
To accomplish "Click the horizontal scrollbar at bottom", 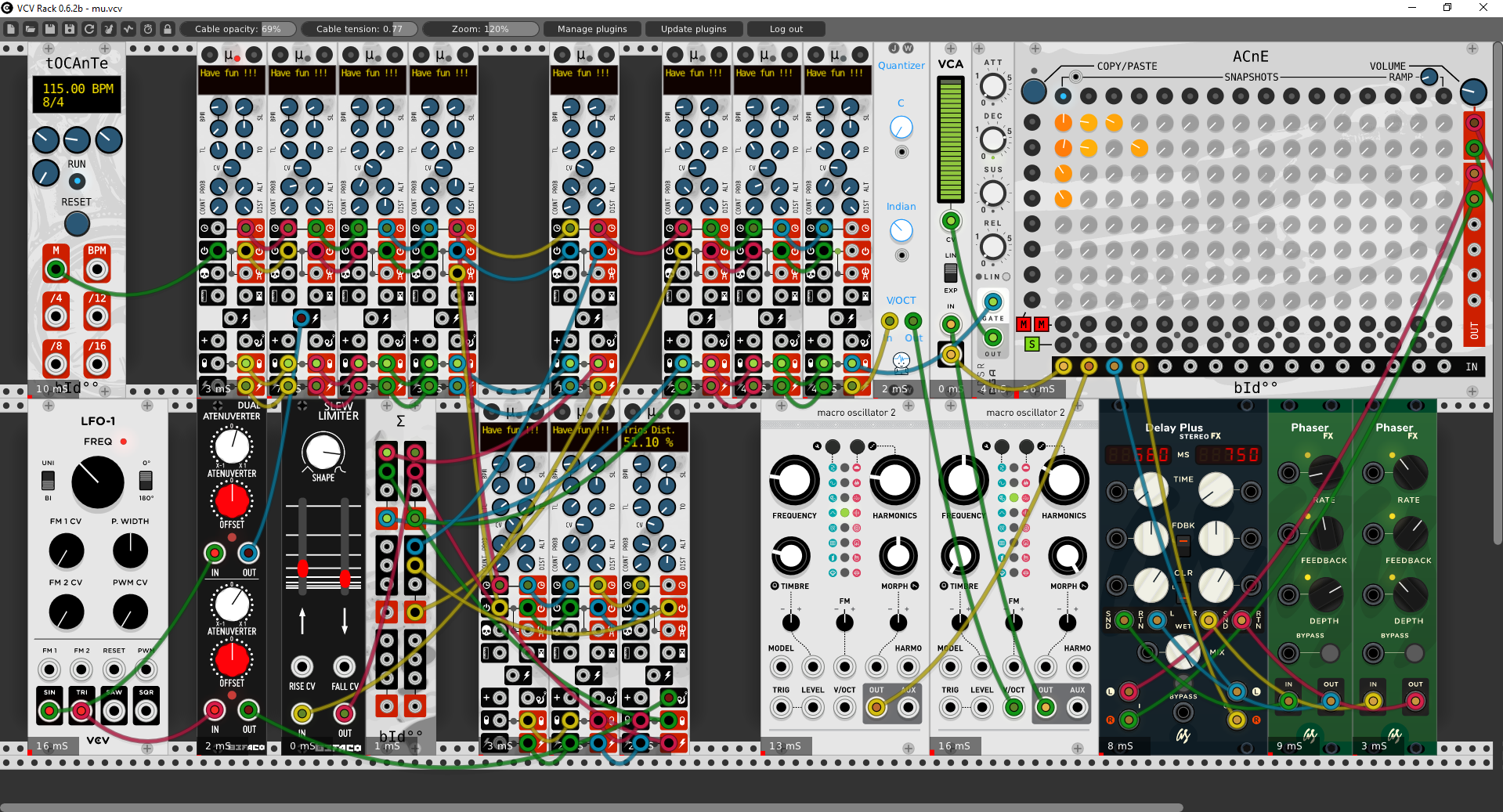I will coord(591,807).
